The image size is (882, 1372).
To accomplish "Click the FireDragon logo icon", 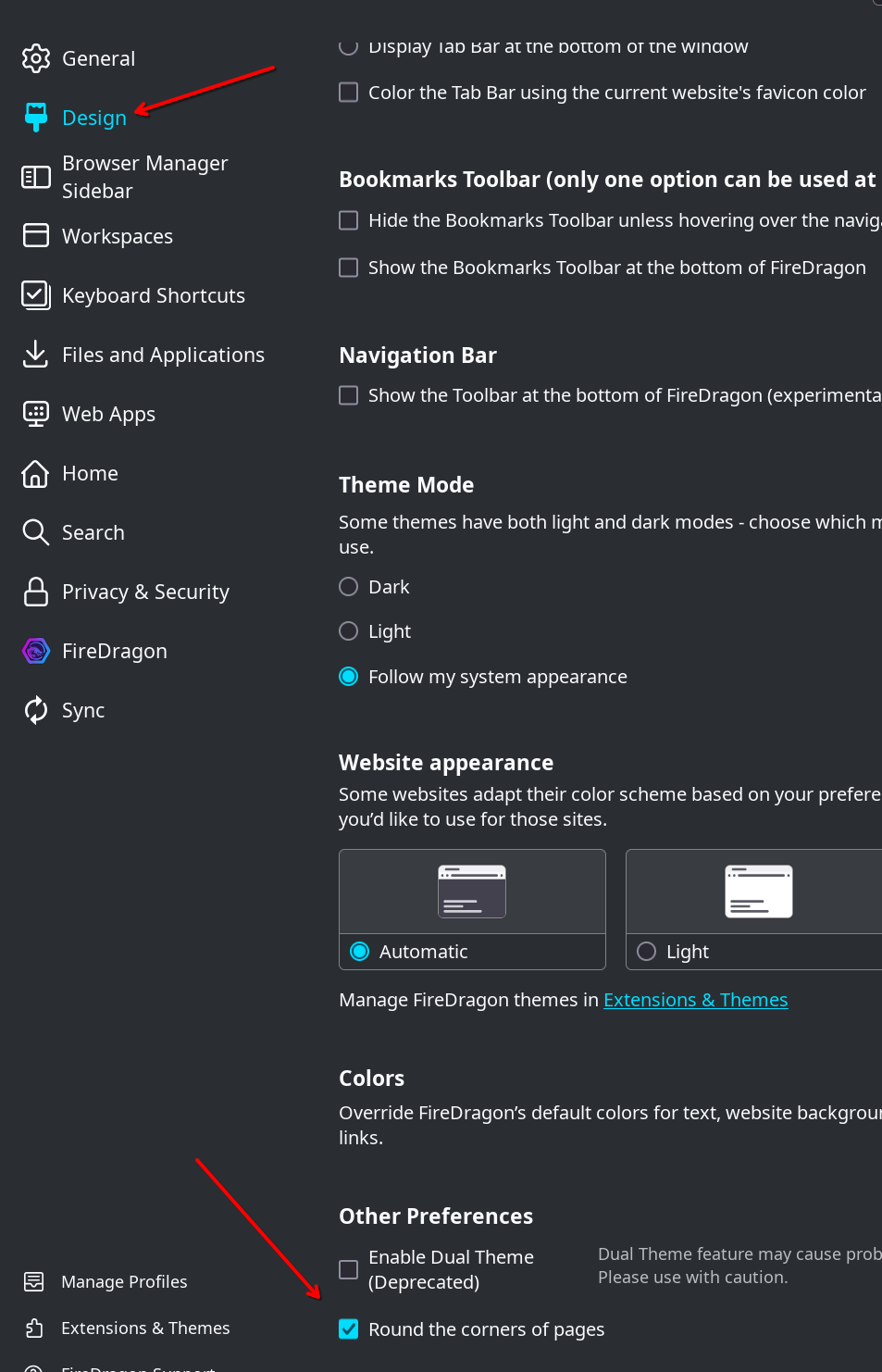I will [x=35, y=651].
